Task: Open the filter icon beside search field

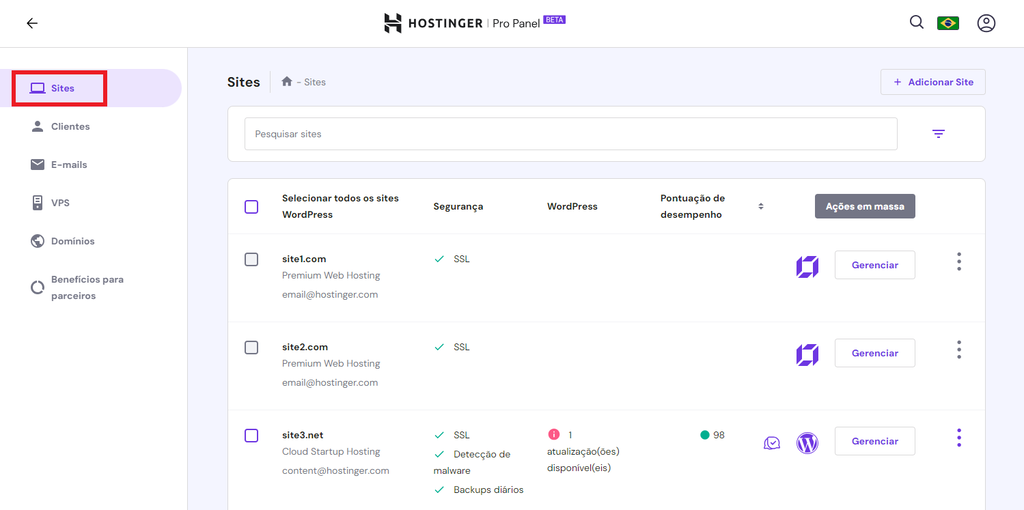Action: (938, 134)
